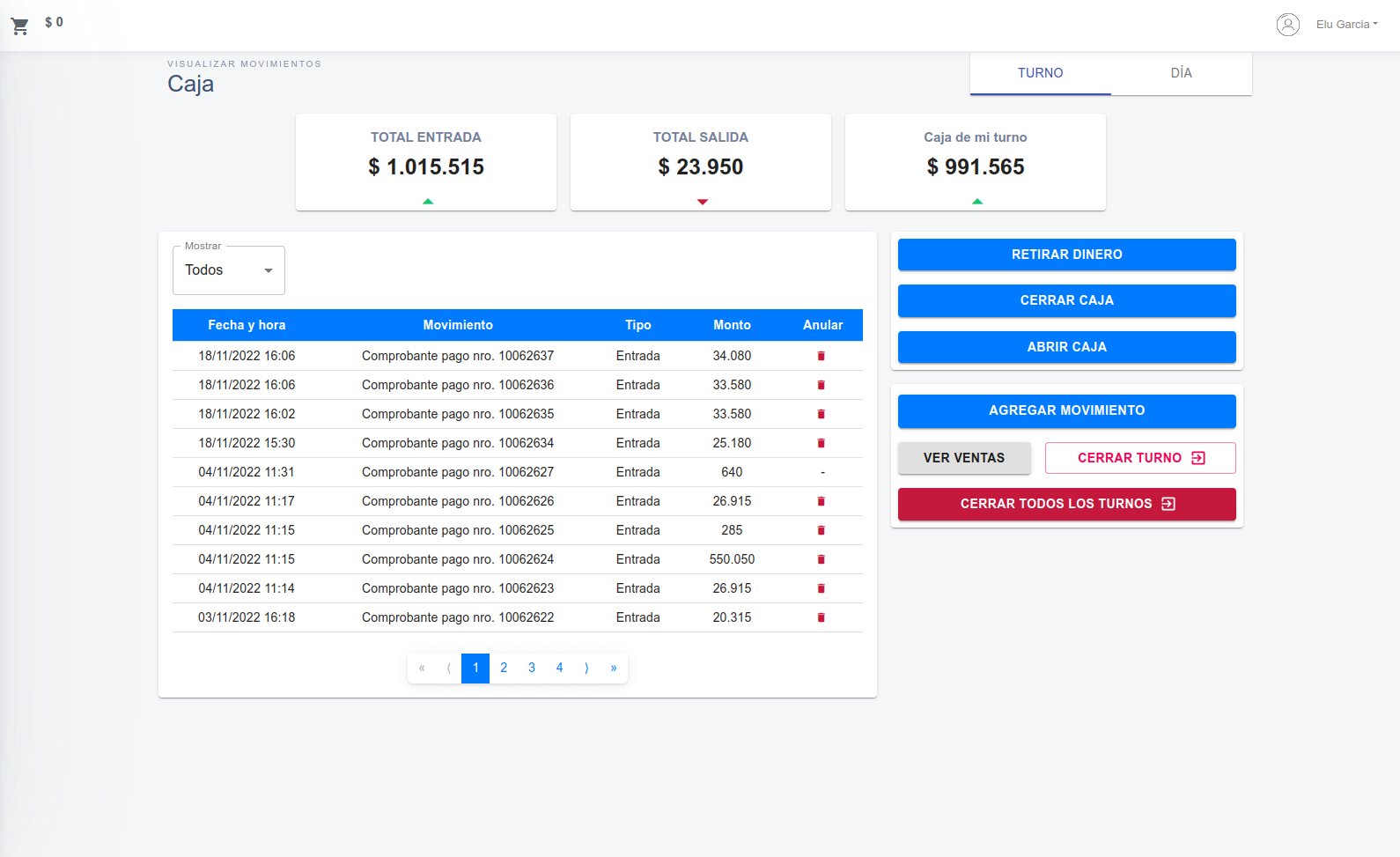Void the comprobante 10062636 entry
The height and width of the screenshot is (857, 1400).
pos(821,385)
